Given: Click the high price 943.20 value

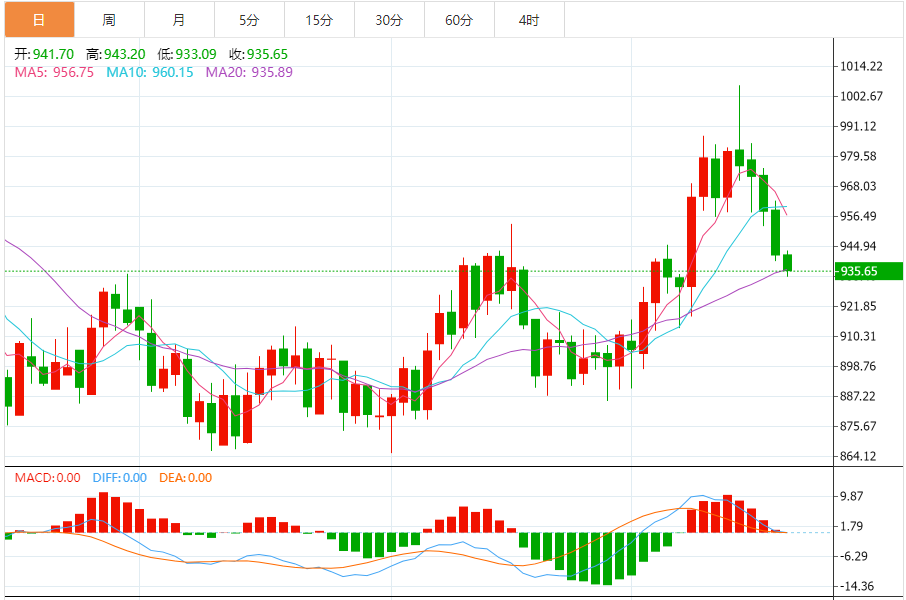Looking at the screenshot, I should 125,54.
